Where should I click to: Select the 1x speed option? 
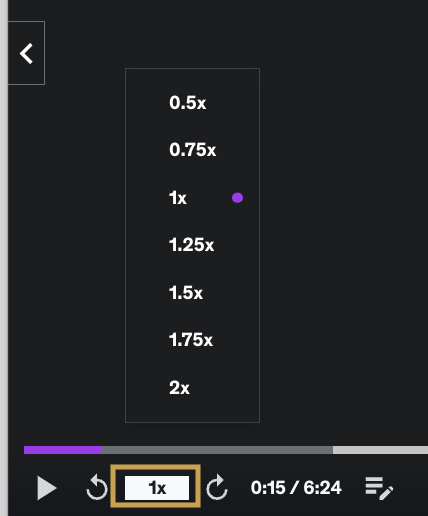tap(178, 198)
